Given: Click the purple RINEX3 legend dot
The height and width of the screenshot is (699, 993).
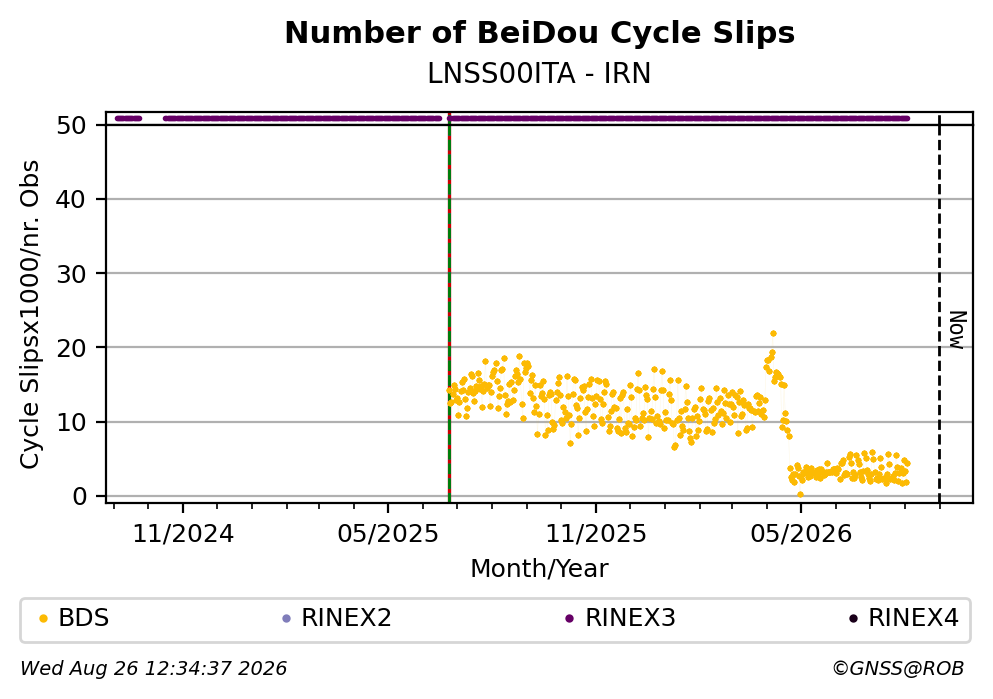Looking at the screenshot, I should click(569, 619).
